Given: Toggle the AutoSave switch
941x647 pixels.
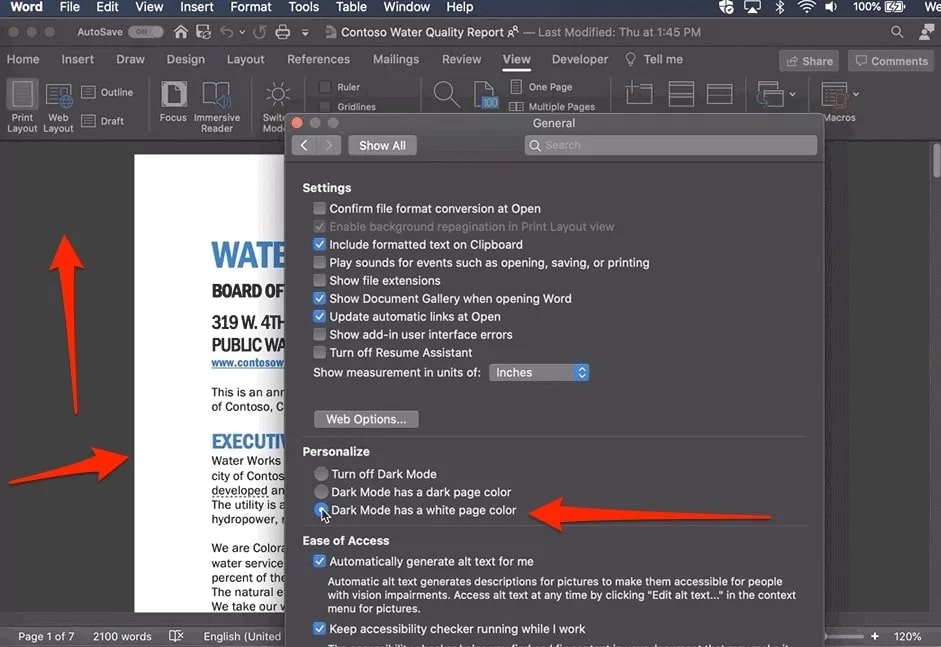Looking at the screenshot, I should [146, 32].
